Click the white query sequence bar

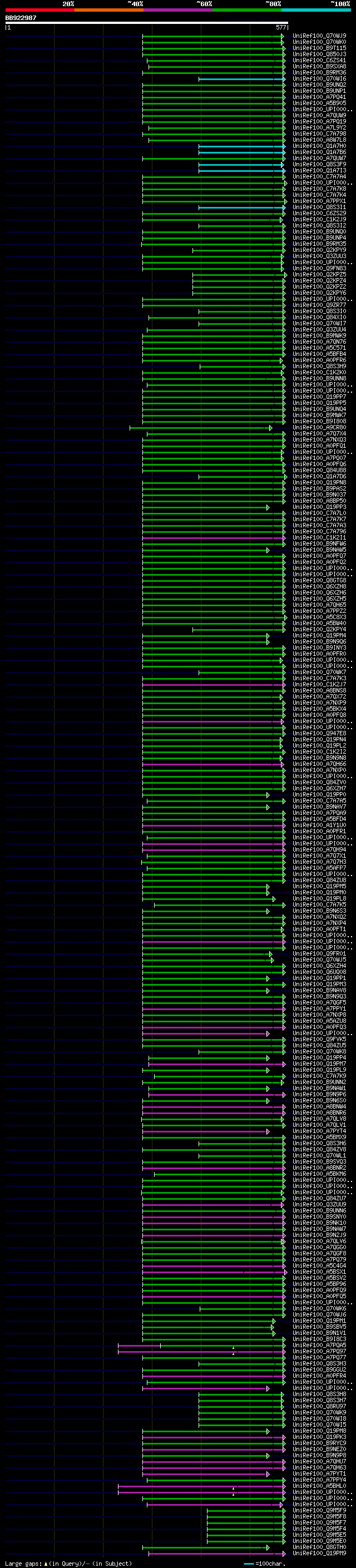pyautogui.click(x=147, y=22)
